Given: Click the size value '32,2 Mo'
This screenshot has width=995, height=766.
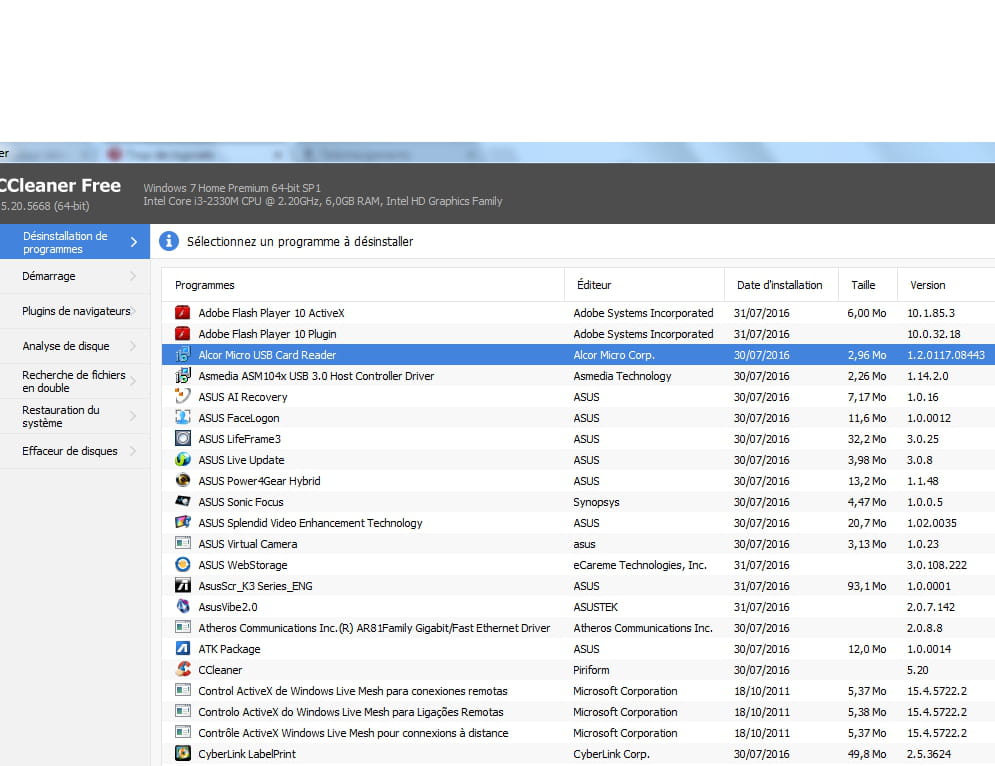Looking at the screenshot, I should click(867, 439).
